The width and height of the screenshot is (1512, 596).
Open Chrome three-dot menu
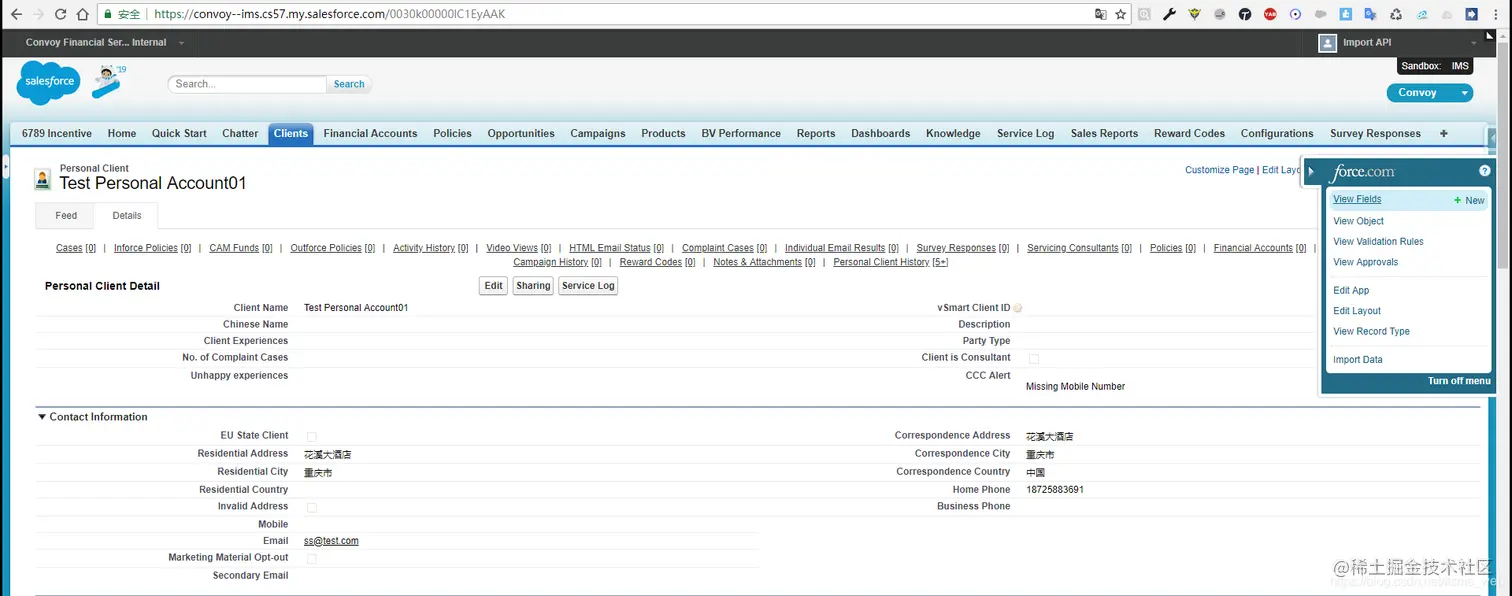(x=1497, y=14)
